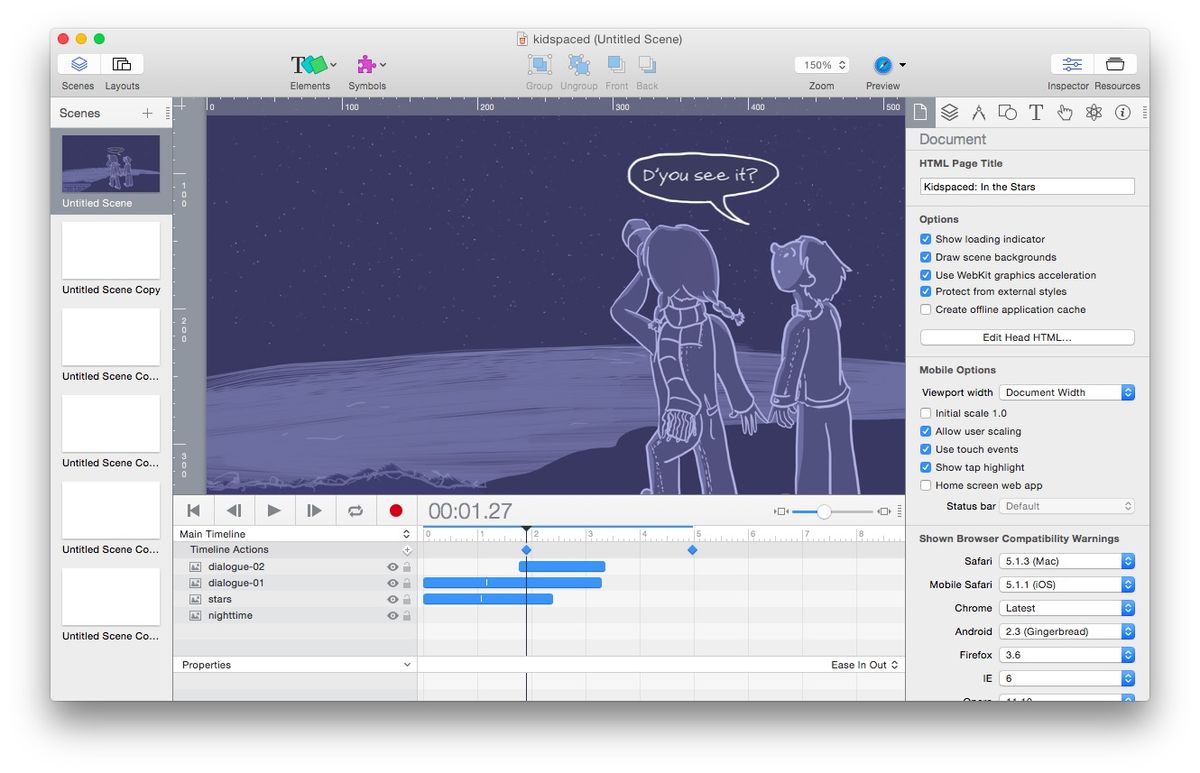Check Home screen web app option

[x=925, y=485]
